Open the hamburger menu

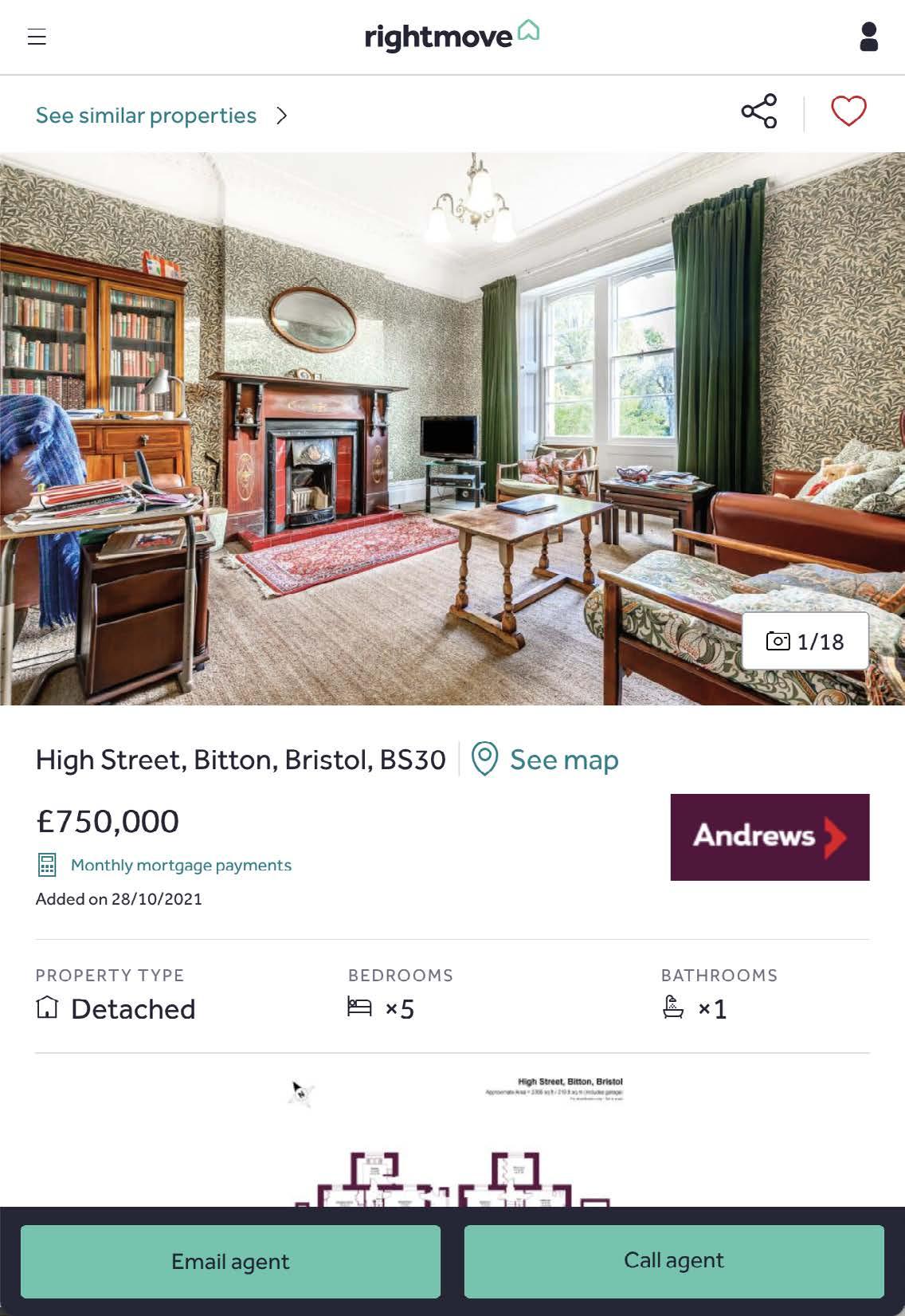(37, 37)
